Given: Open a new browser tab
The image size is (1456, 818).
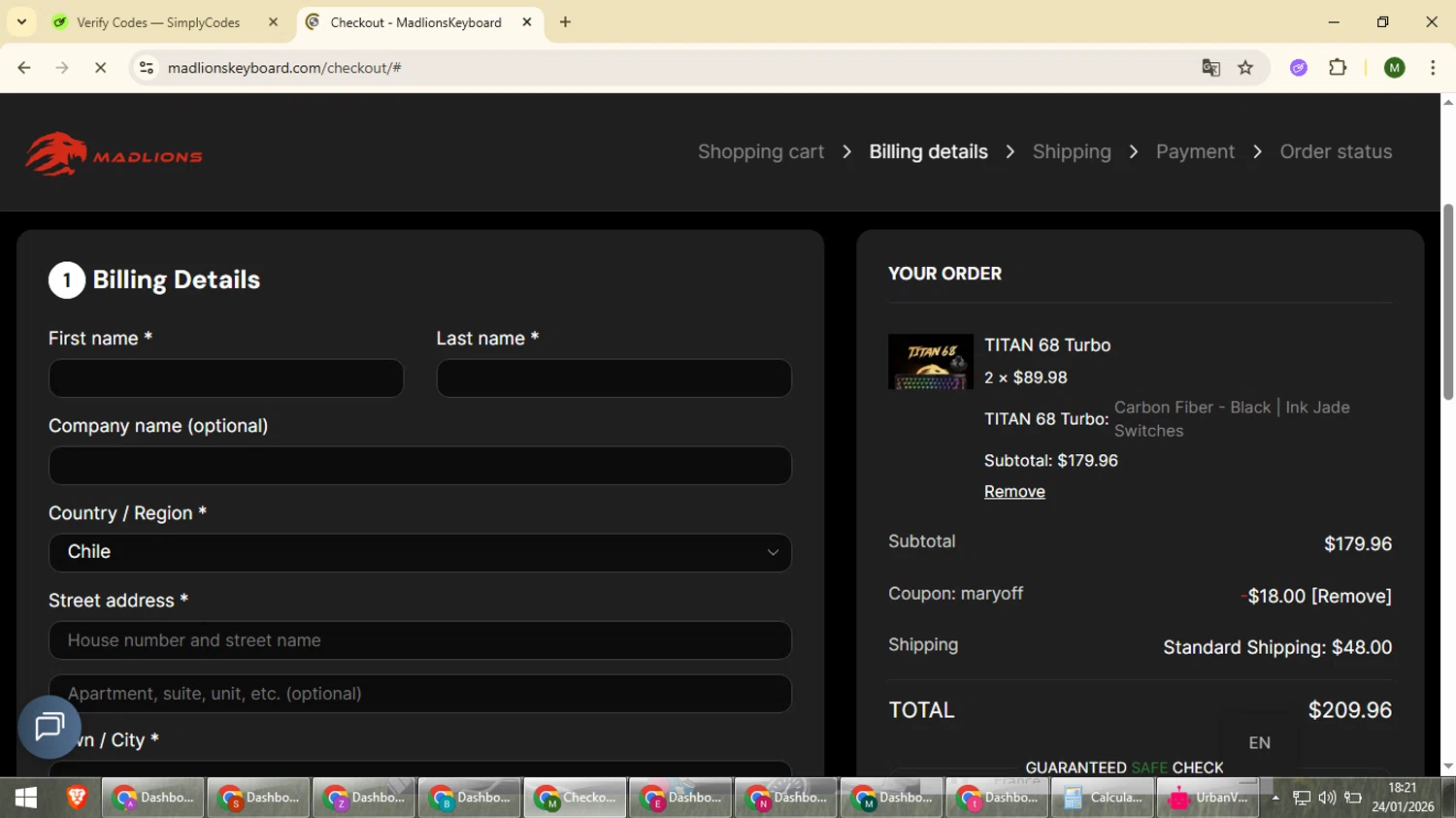Looking at the screenshot, I should click(565, 22).
